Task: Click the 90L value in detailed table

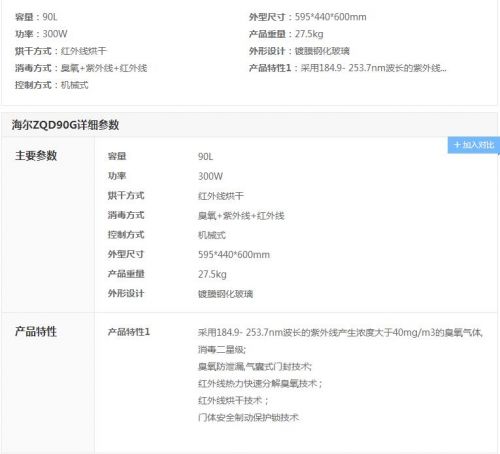Action: (x=205, y=157)
